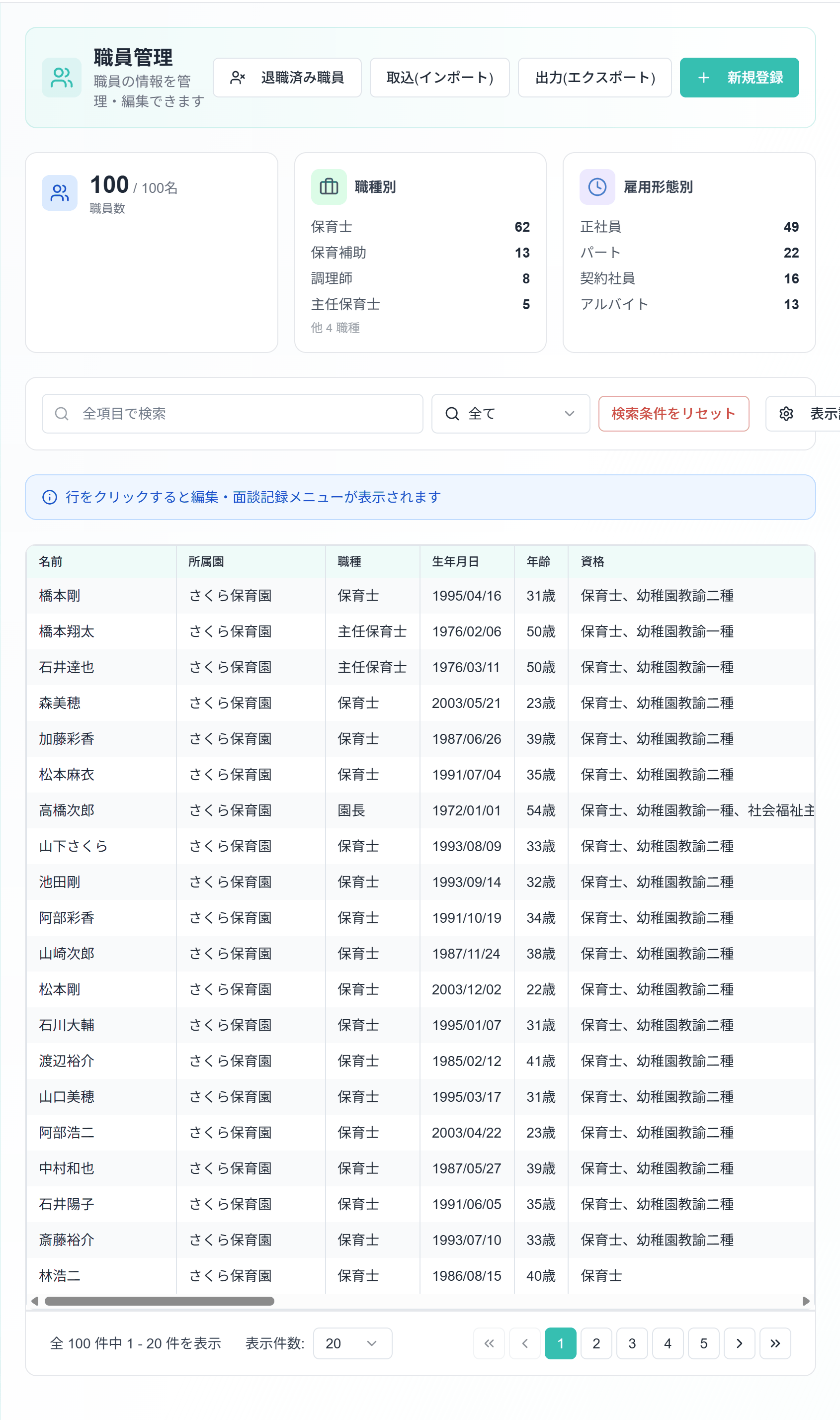Go to previous page with left chevron
Viewport: 840px width, 1420px height.
tap(525, 1343)
